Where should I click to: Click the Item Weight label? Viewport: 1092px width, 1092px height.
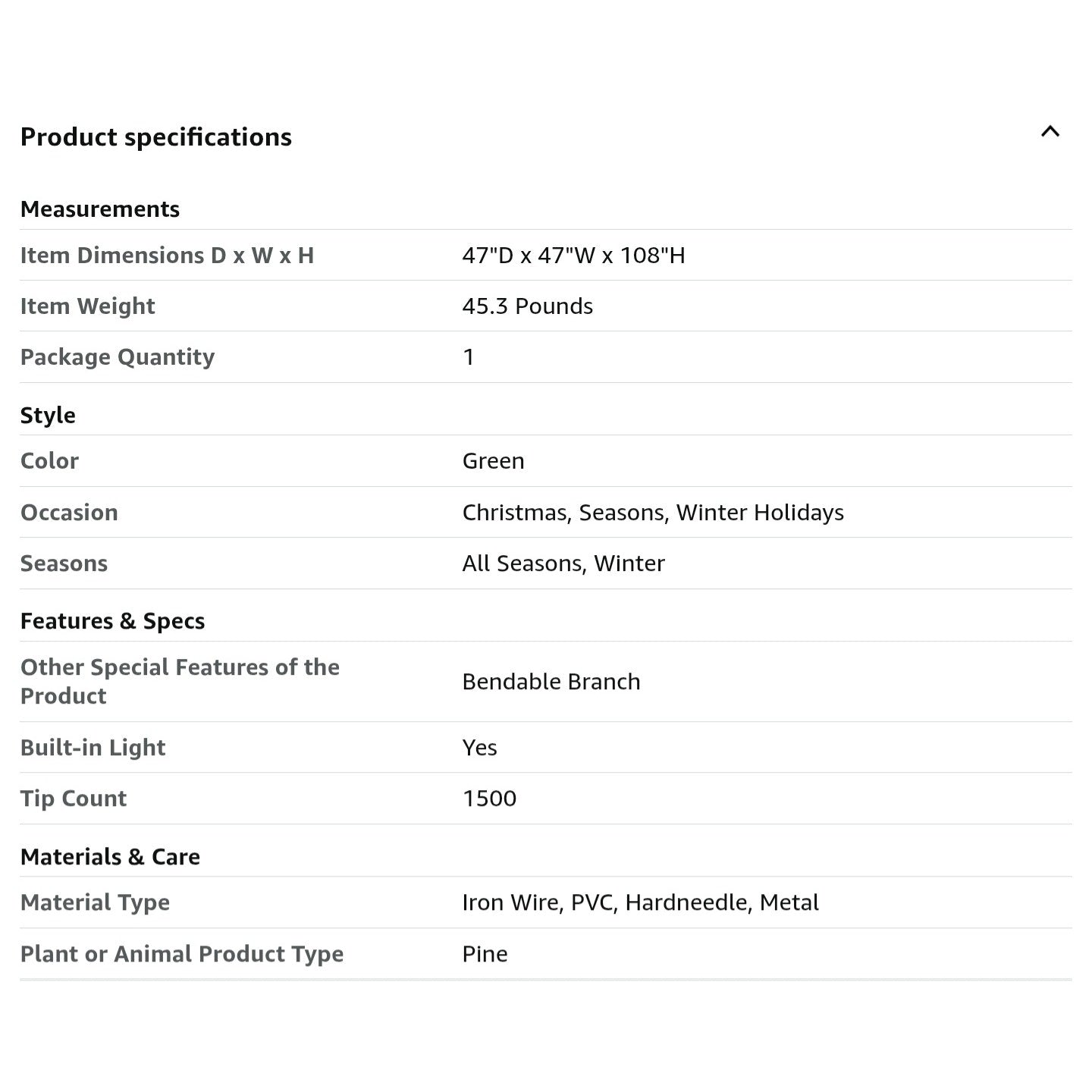(x=87, y=306)
